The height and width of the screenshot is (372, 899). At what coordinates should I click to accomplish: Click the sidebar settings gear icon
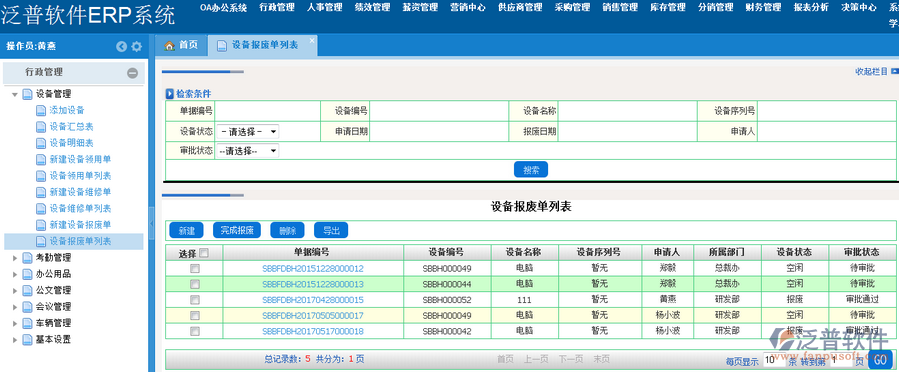pyautogui.click(x=136, y=47)
